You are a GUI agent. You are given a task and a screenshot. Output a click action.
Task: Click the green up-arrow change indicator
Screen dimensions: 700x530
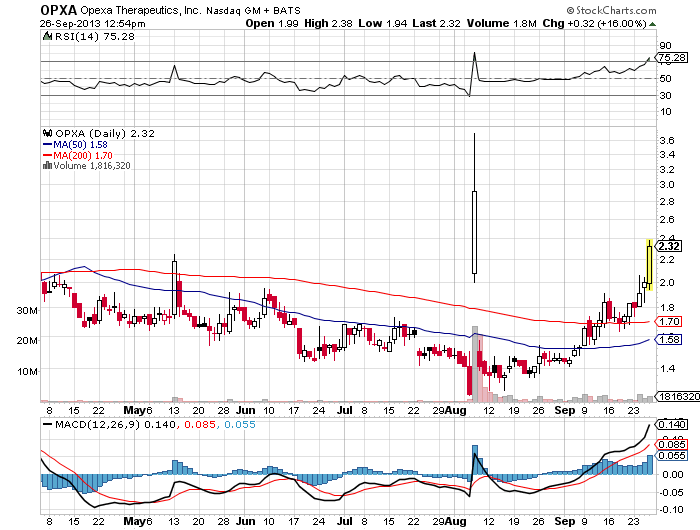(x=652, y=24)
